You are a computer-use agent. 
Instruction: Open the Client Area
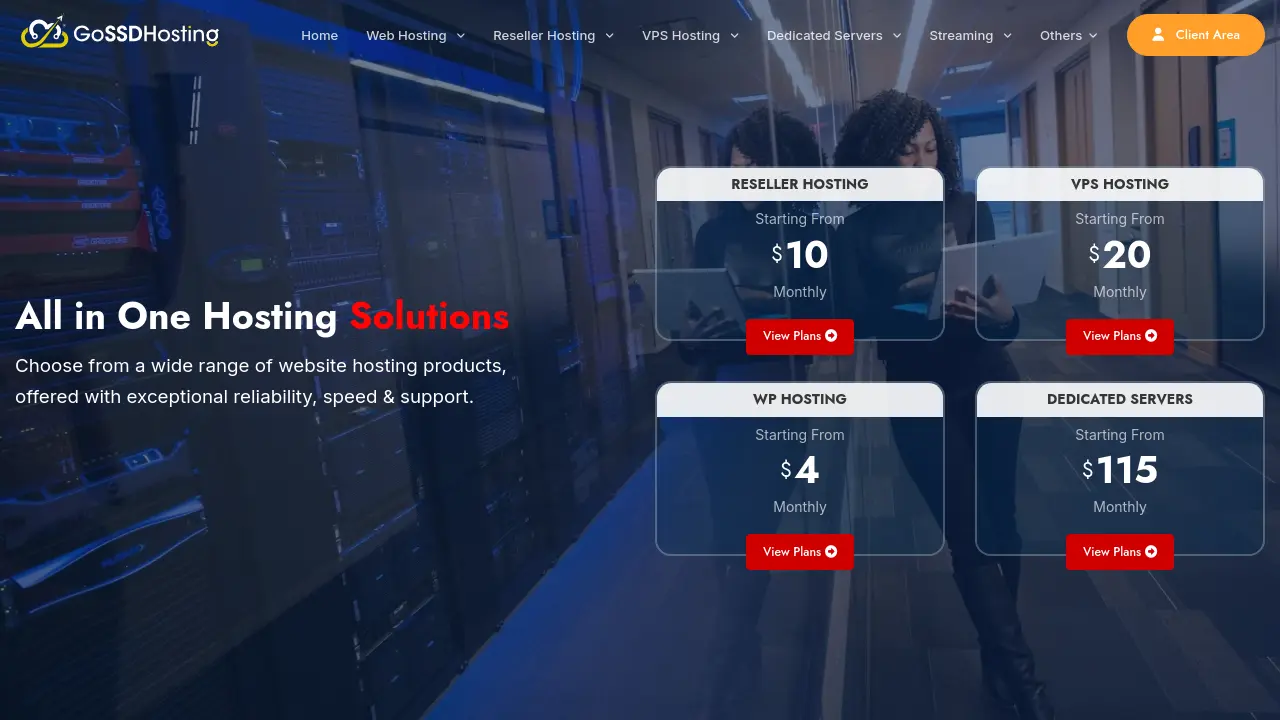coord(1196,34)
